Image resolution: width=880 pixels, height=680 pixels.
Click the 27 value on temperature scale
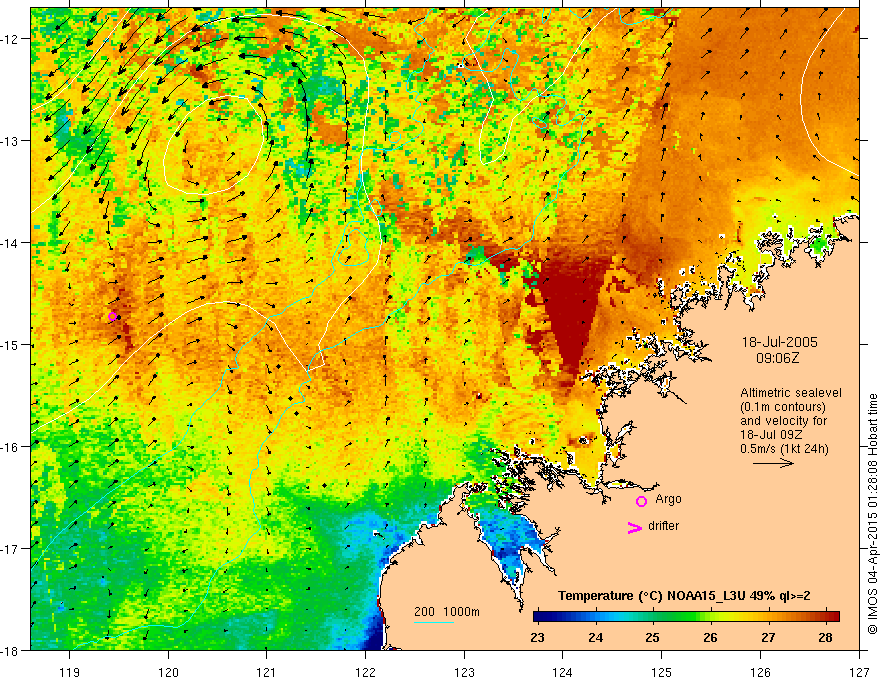point(768,637)
